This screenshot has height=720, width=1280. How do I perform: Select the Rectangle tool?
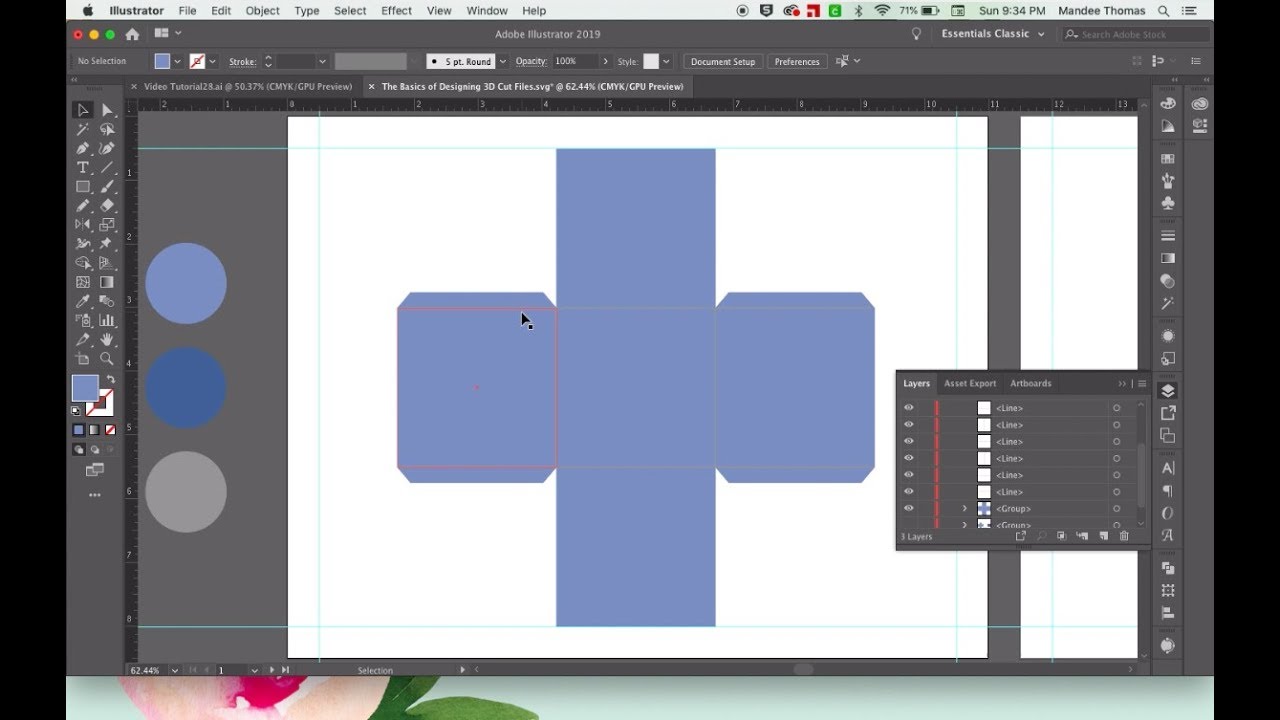tap(83, 186)
